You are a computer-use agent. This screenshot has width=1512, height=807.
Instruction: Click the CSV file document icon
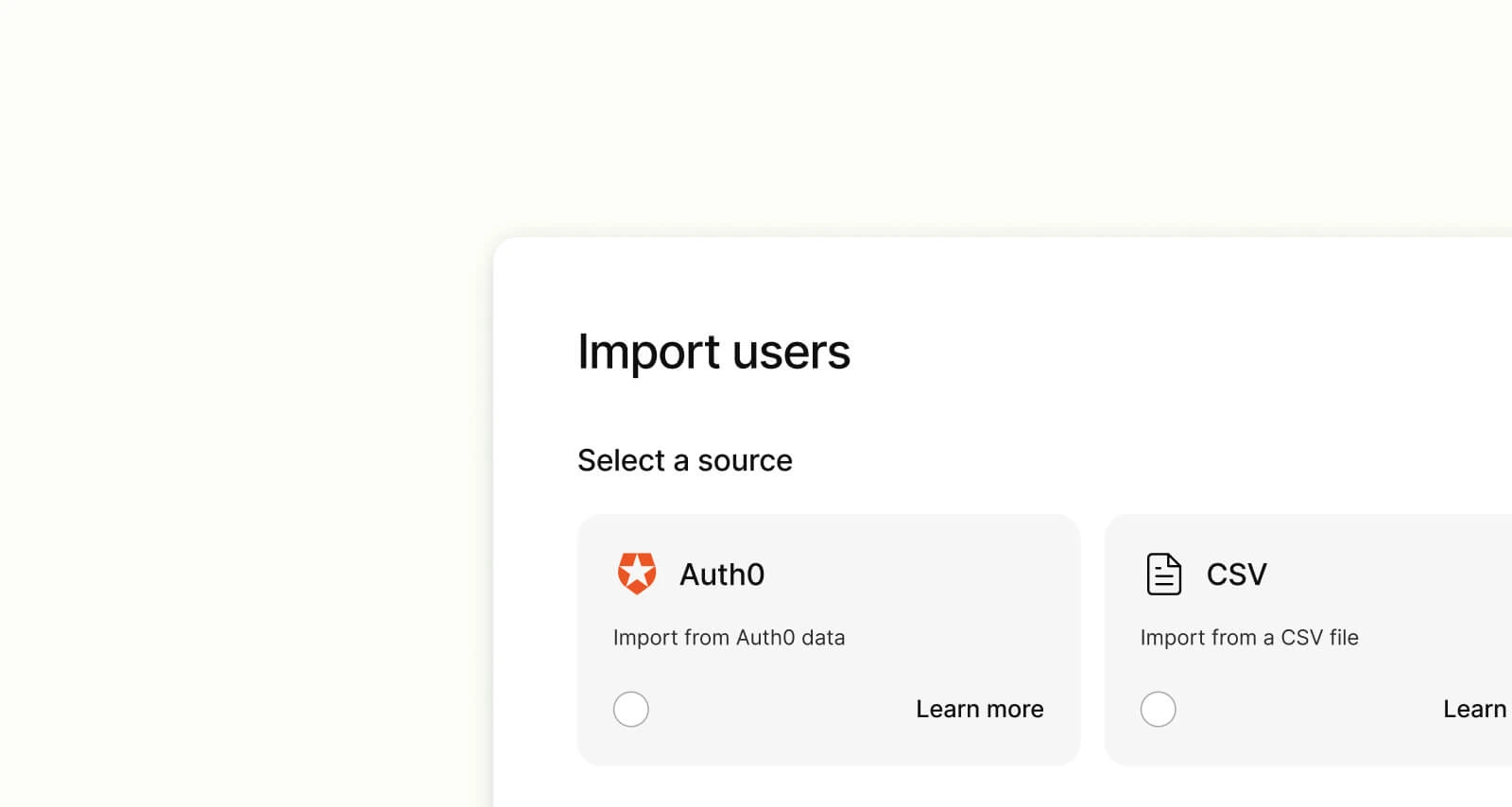[1163, 574]
